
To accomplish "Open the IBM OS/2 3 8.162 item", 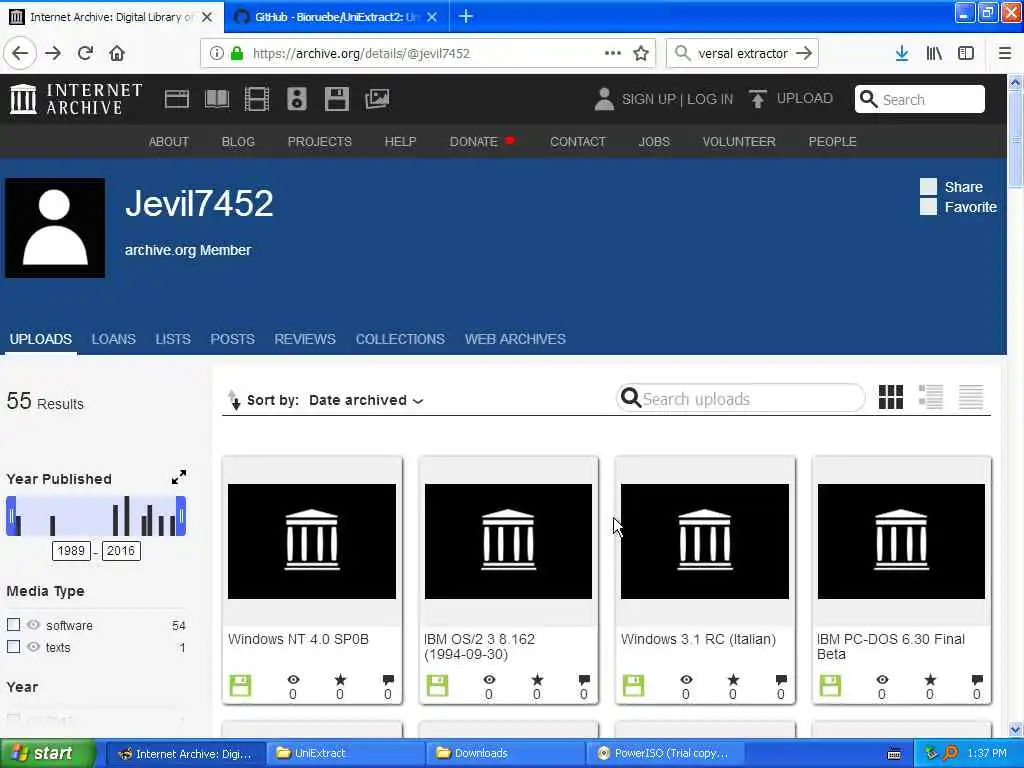I will point(508,580).
